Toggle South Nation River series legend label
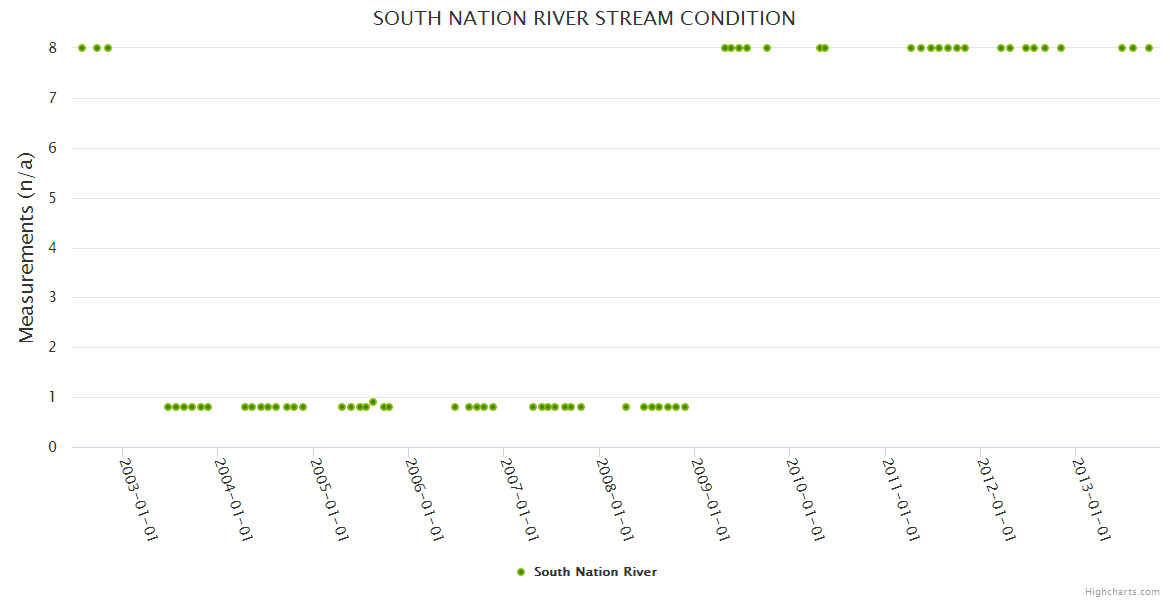The width and height of the screenshot is (1170, 600). pos(595,572)
